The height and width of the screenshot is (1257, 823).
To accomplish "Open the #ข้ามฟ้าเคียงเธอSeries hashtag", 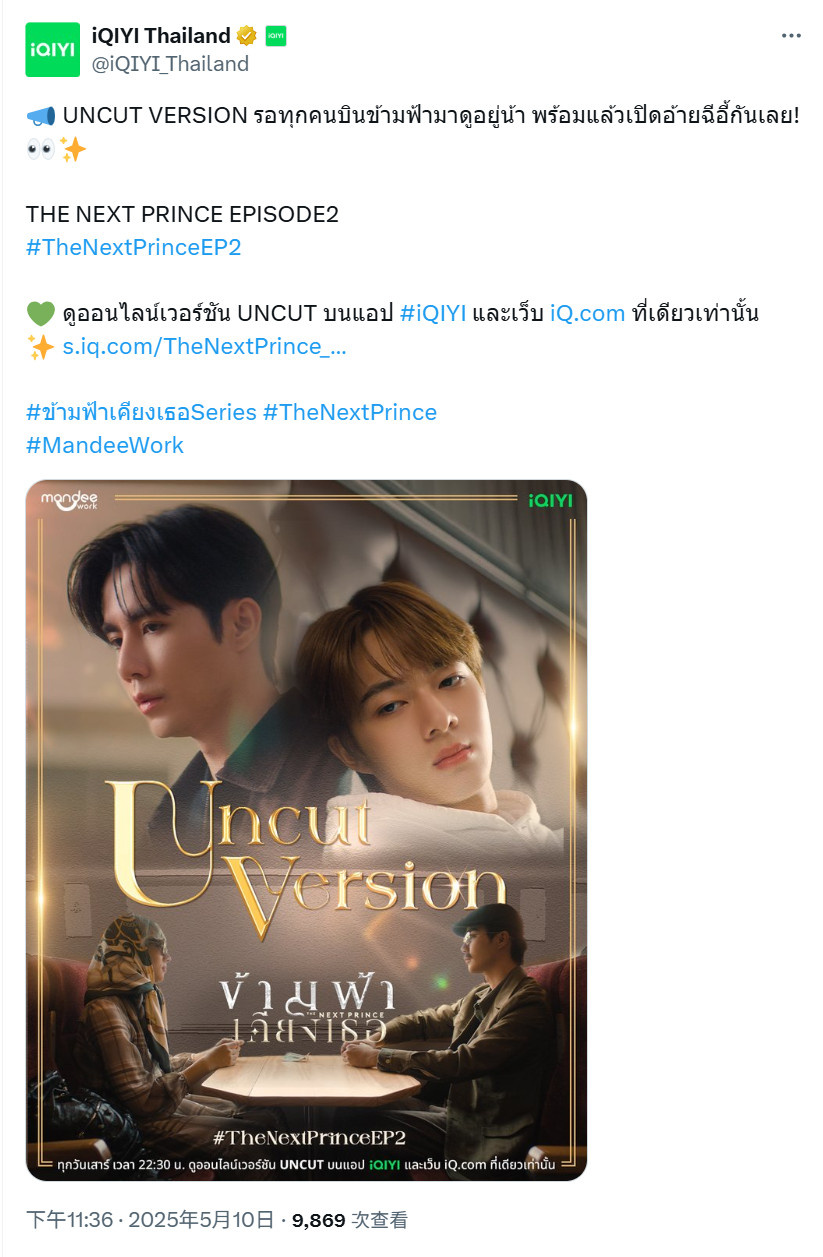I will pos(141,412).
